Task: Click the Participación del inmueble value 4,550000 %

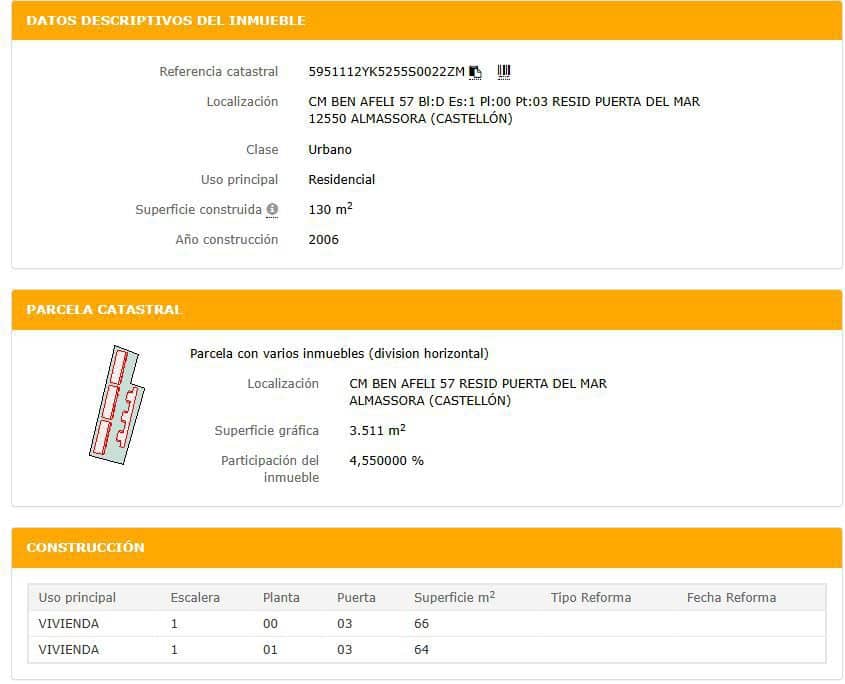Action: point(386,461)
